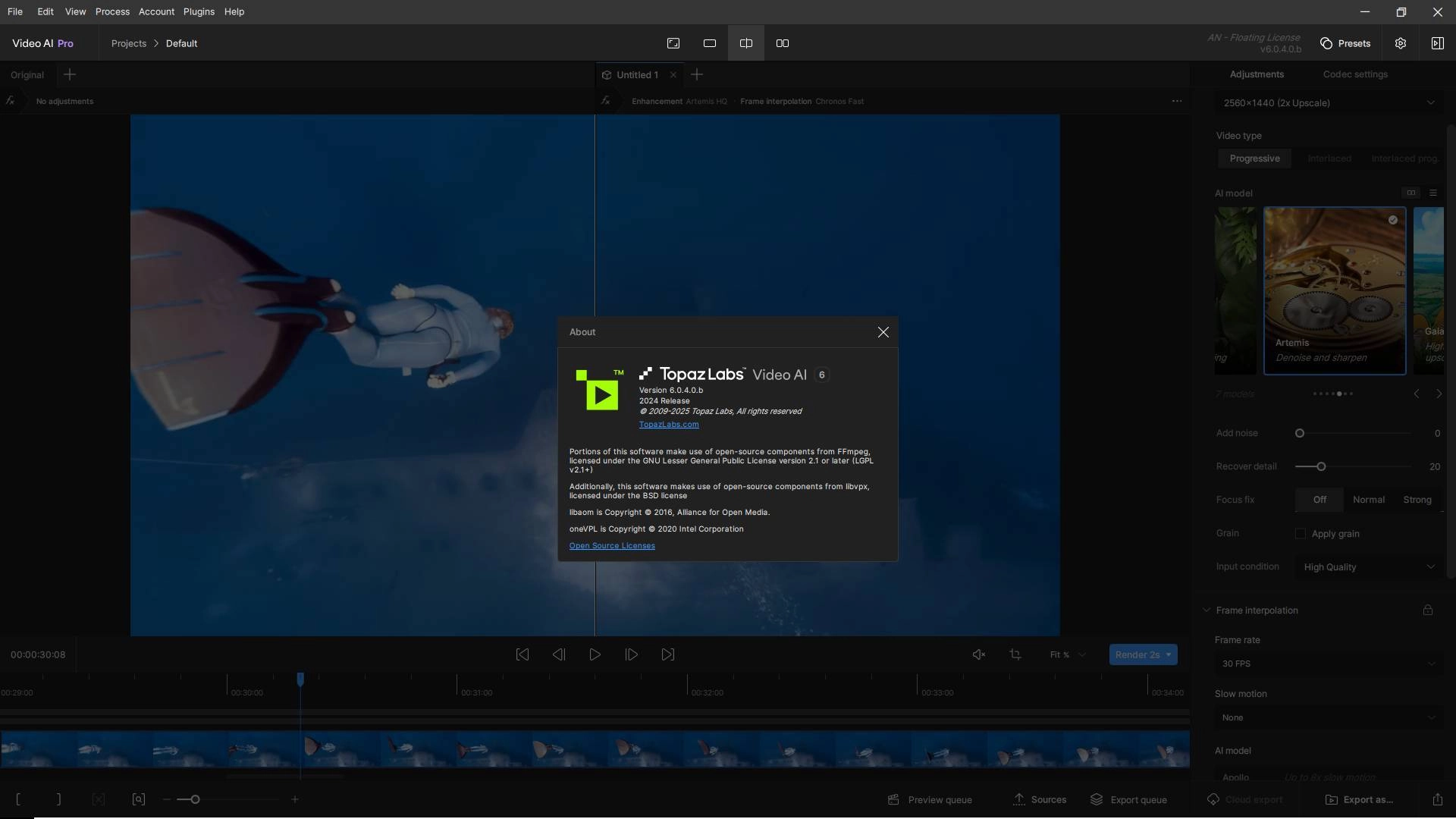This screenshot has width=1456, height=819.
Task: Adjust the Add noise slider
Action: tap(1353, 433)
